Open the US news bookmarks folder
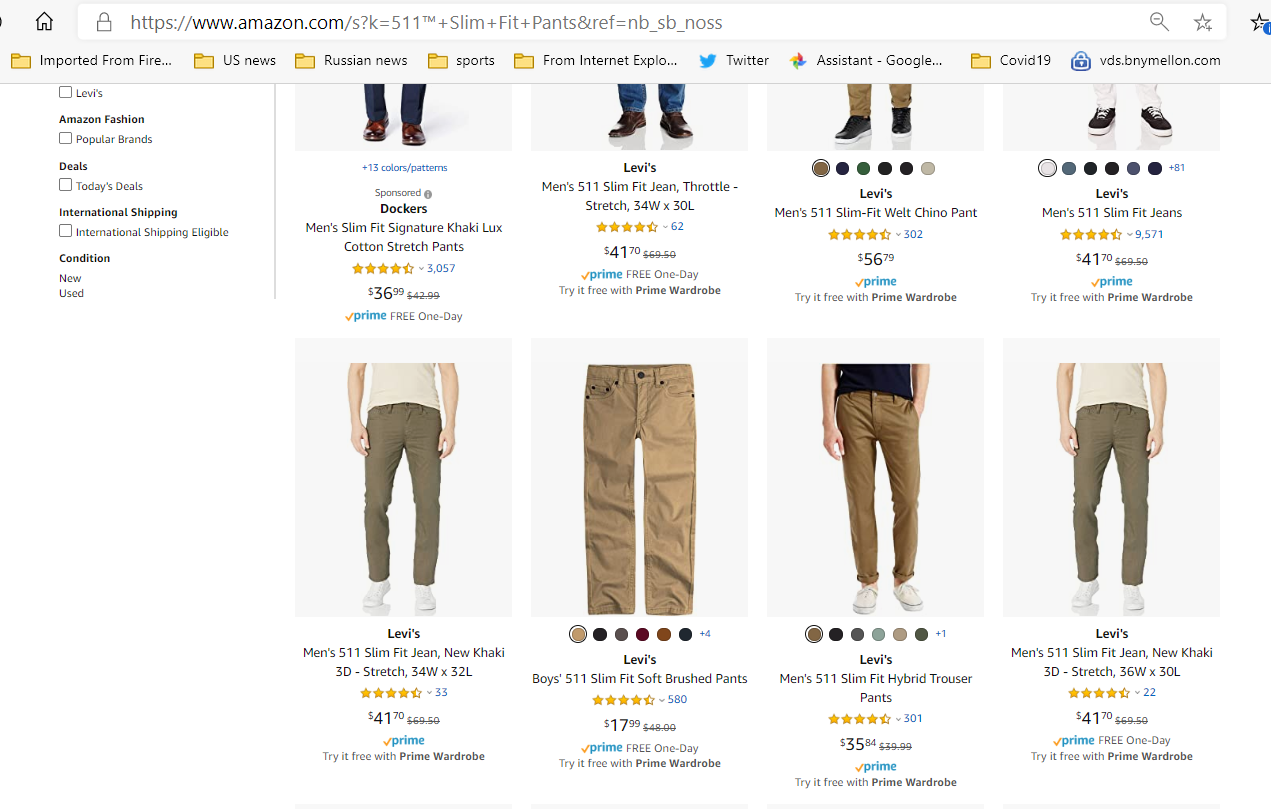Screen dimensions: 1271x809 click(235, 60)
